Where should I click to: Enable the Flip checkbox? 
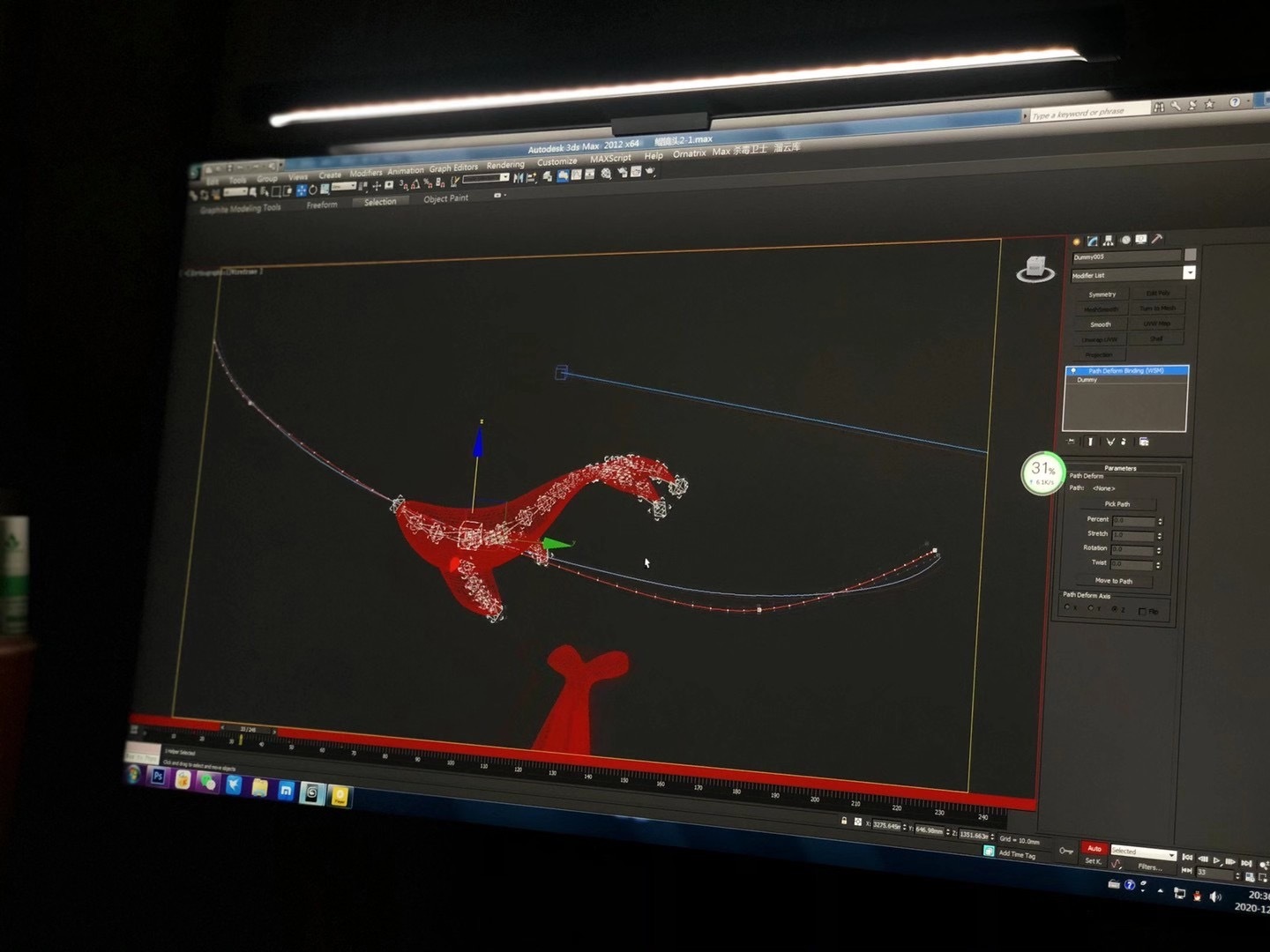(1143, 611)
